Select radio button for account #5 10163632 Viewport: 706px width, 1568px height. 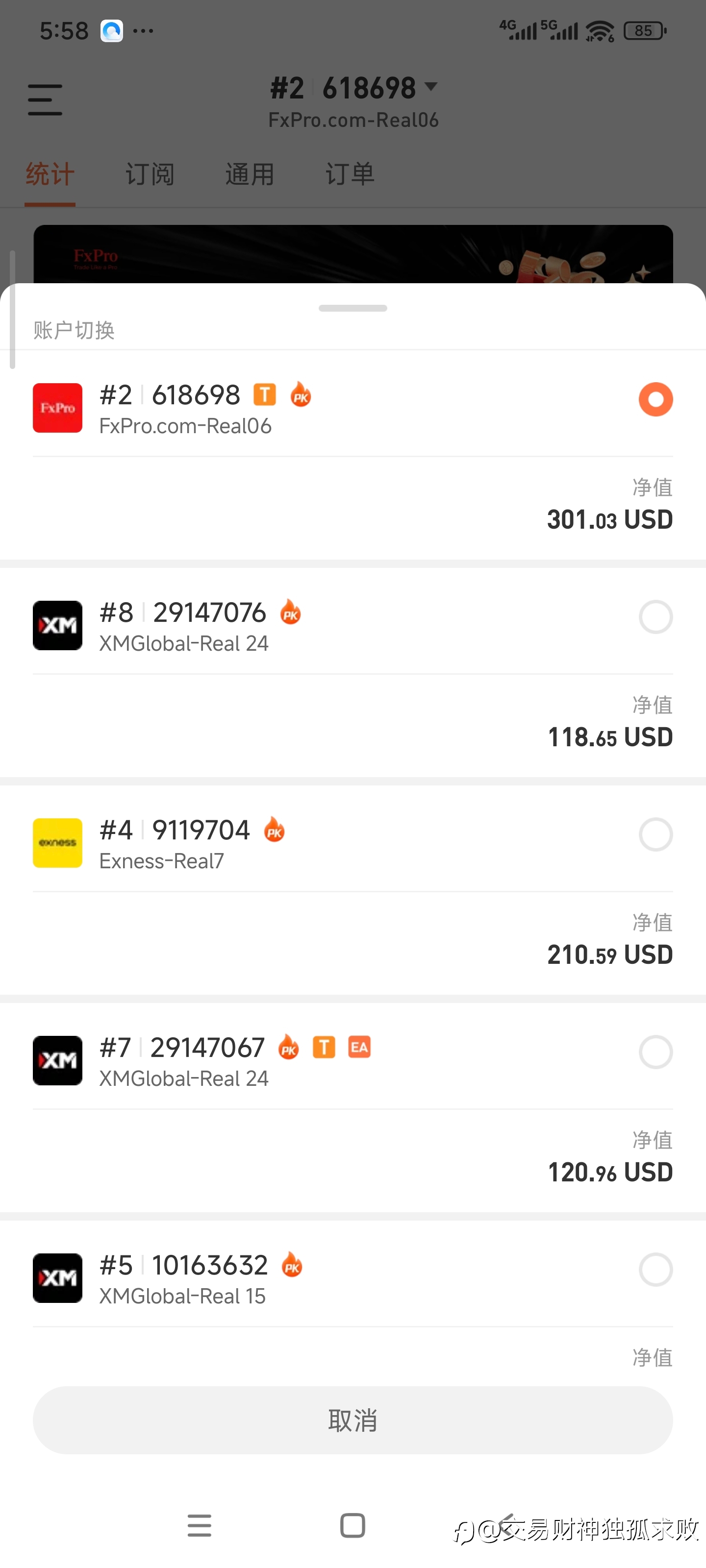[x=656, y=1270]
